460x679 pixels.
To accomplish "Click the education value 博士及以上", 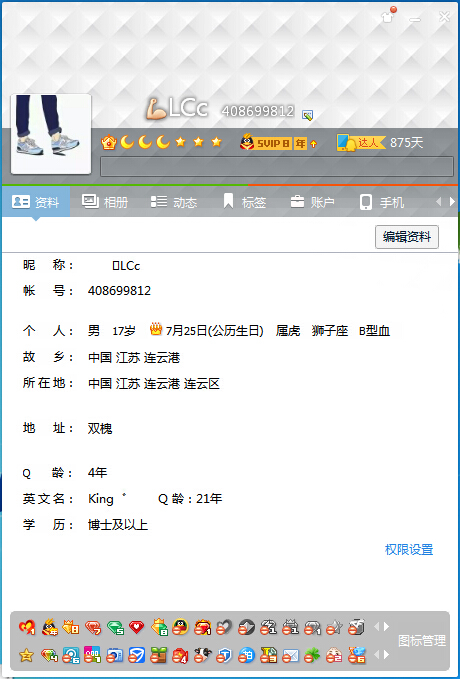I will tap(118, 525).
